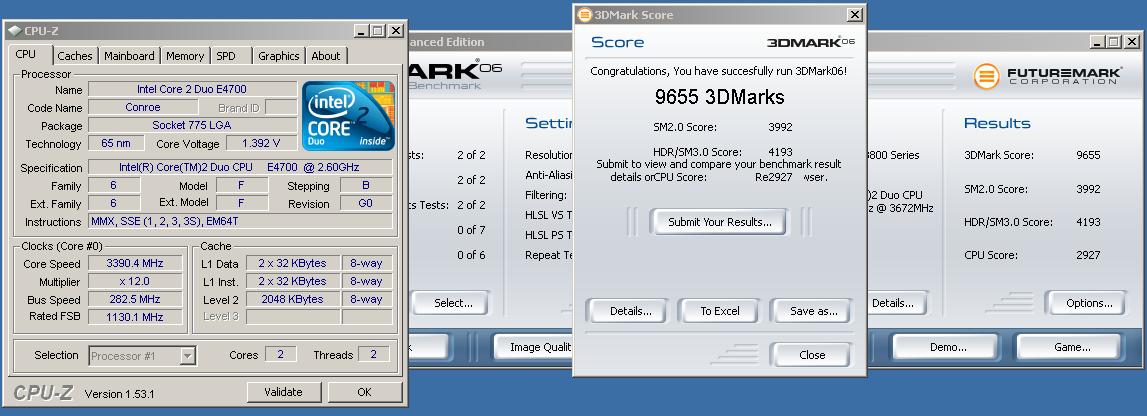Click the Core Speed value 3390.4 MHz
Viewport: 1147px width, 416px height.
(135, 263)
